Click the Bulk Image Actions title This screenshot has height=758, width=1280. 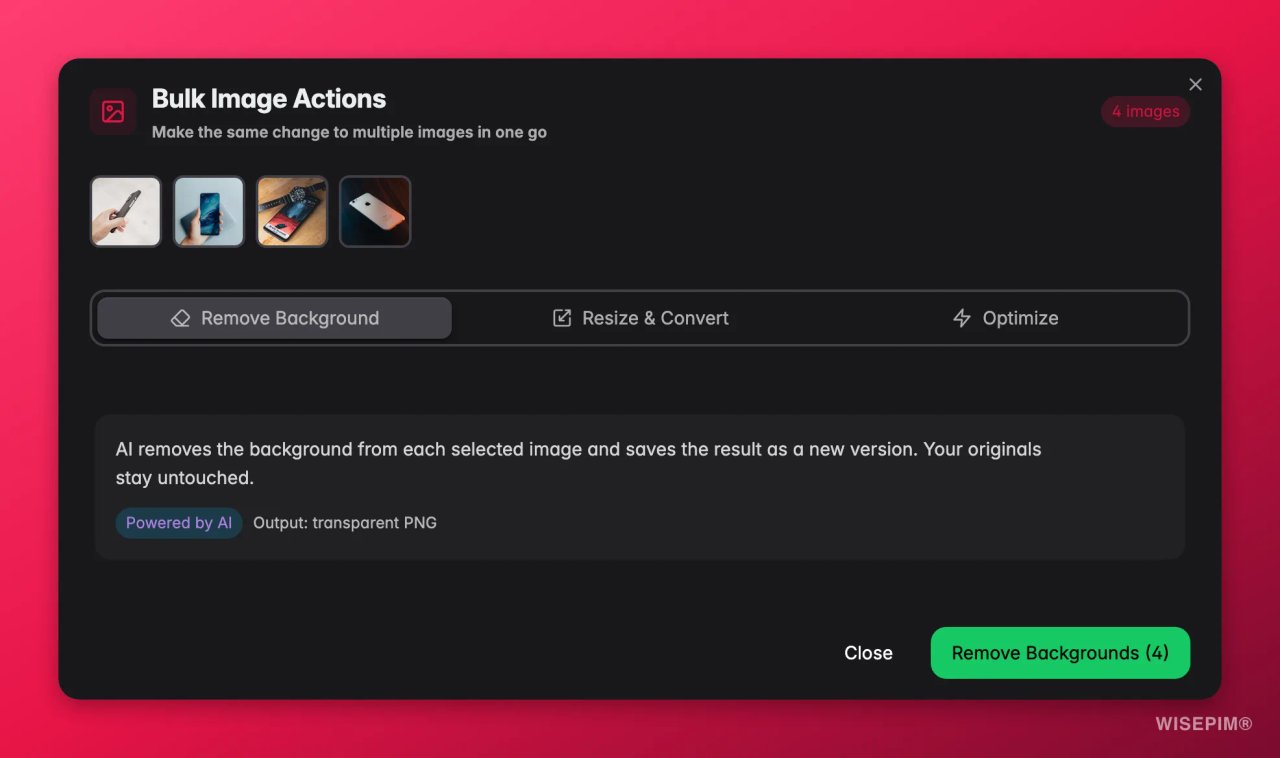click(x=269, y=99)
